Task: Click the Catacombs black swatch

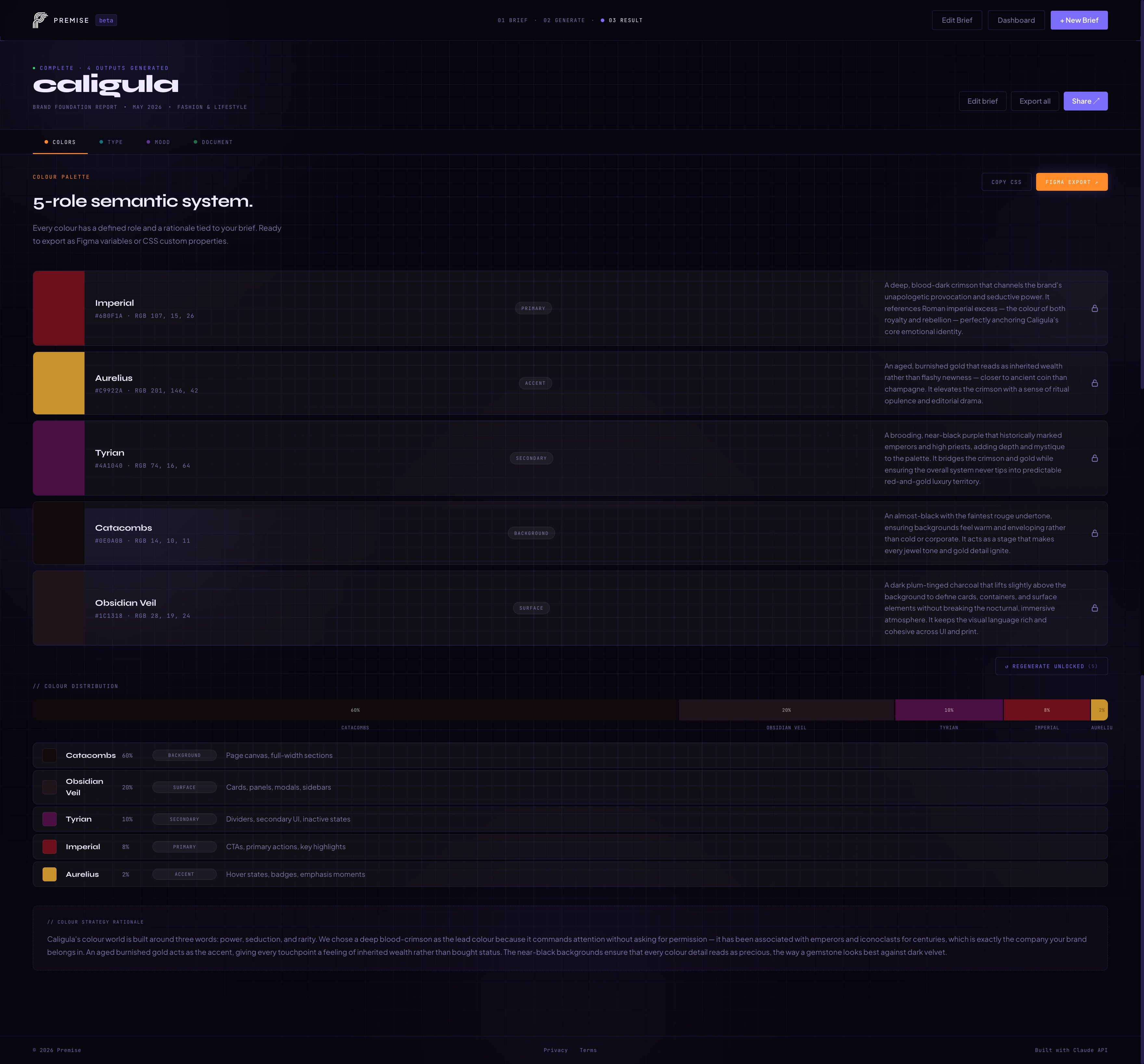Action: click(x=59, y=533)
